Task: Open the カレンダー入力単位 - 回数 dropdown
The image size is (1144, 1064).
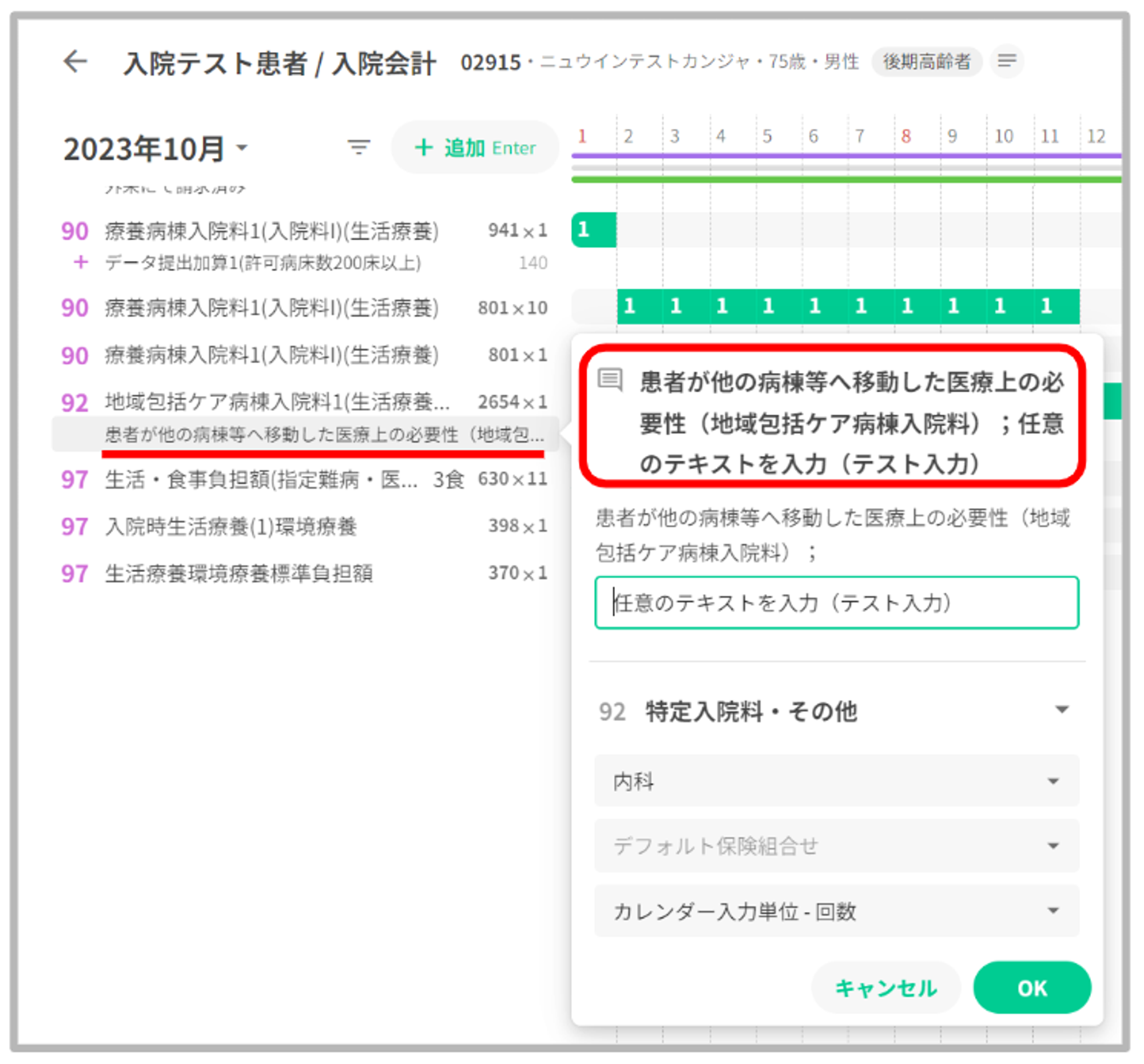Action: click(x=836, y=911)
